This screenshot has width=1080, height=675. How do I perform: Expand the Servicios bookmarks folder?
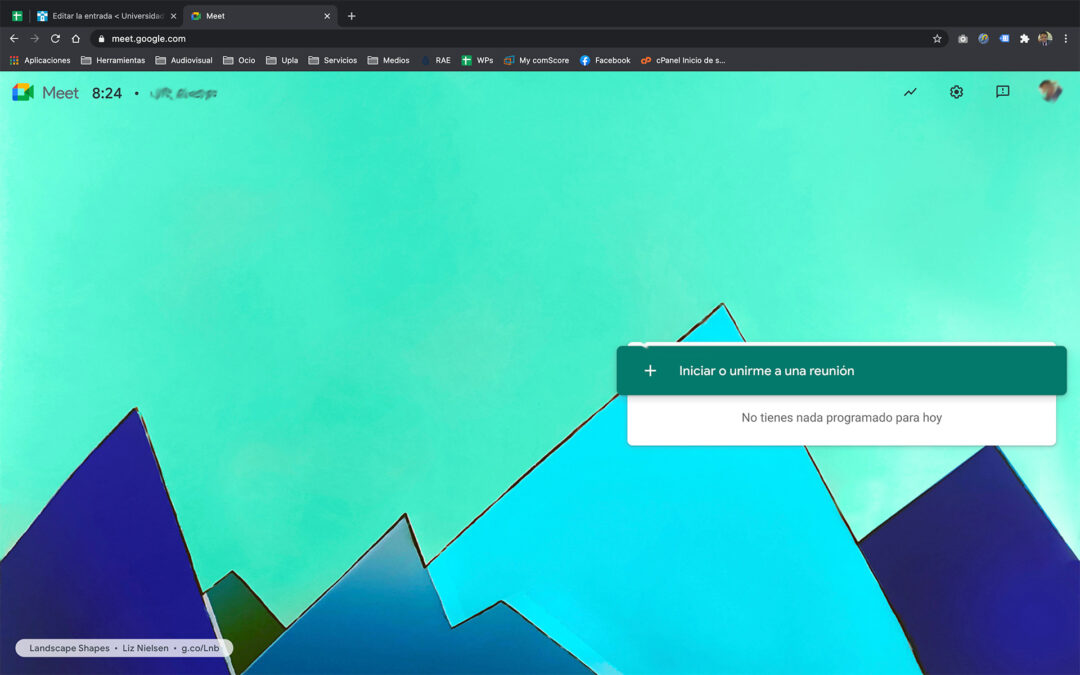333,60
